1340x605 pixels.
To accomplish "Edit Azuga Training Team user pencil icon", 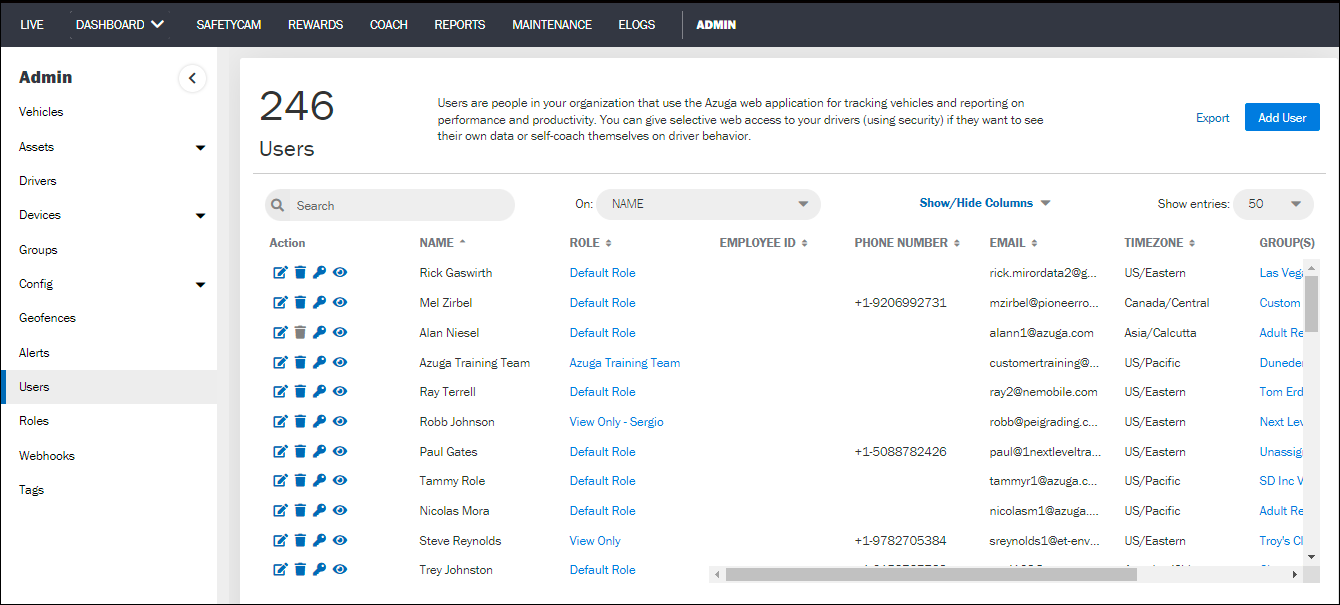I will pos(280,363).
